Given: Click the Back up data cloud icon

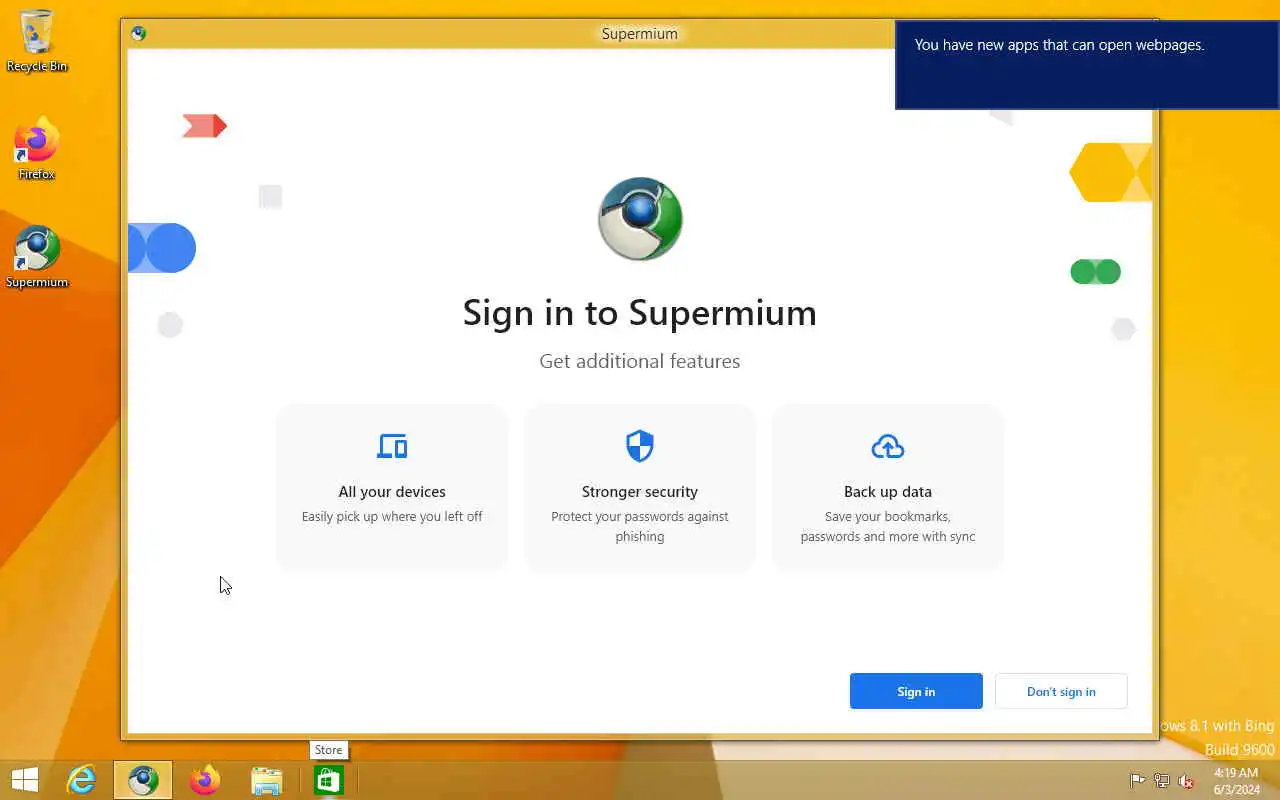Looking at the screenshot, I should click(x=888, y=446).
